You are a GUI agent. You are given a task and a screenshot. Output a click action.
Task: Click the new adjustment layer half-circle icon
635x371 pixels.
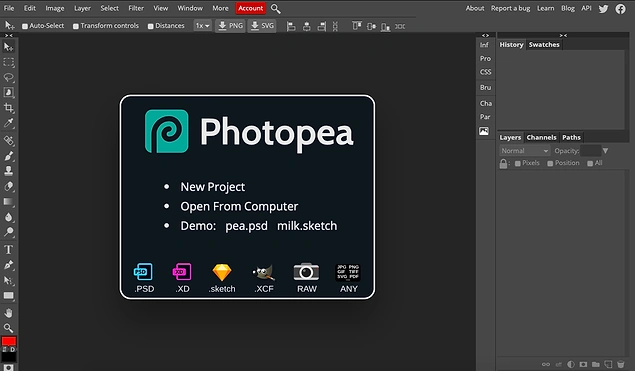pyautogui.click(x=571, y=365)
